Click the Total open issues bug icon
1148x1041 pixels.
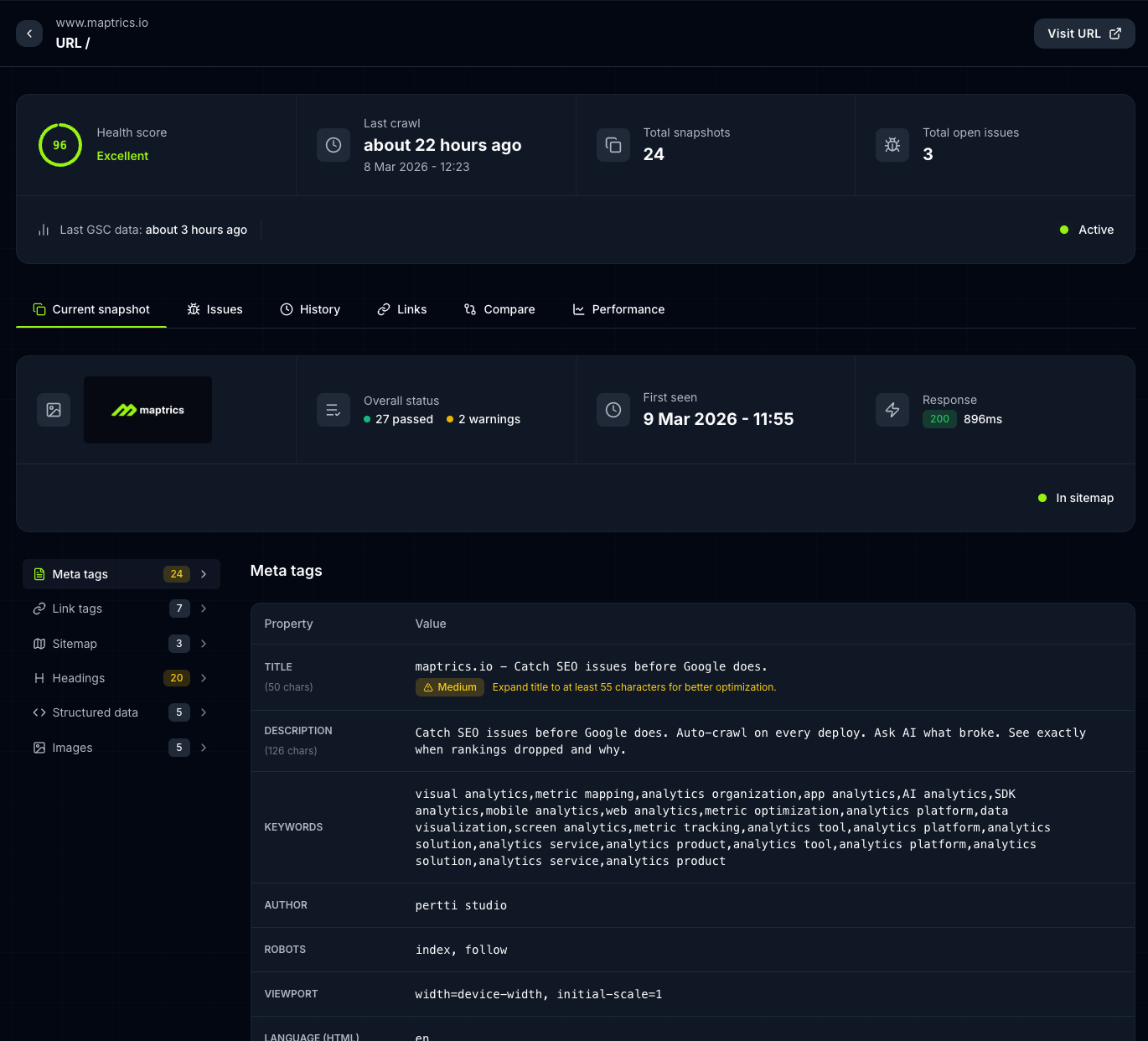[x=892, y=145]
